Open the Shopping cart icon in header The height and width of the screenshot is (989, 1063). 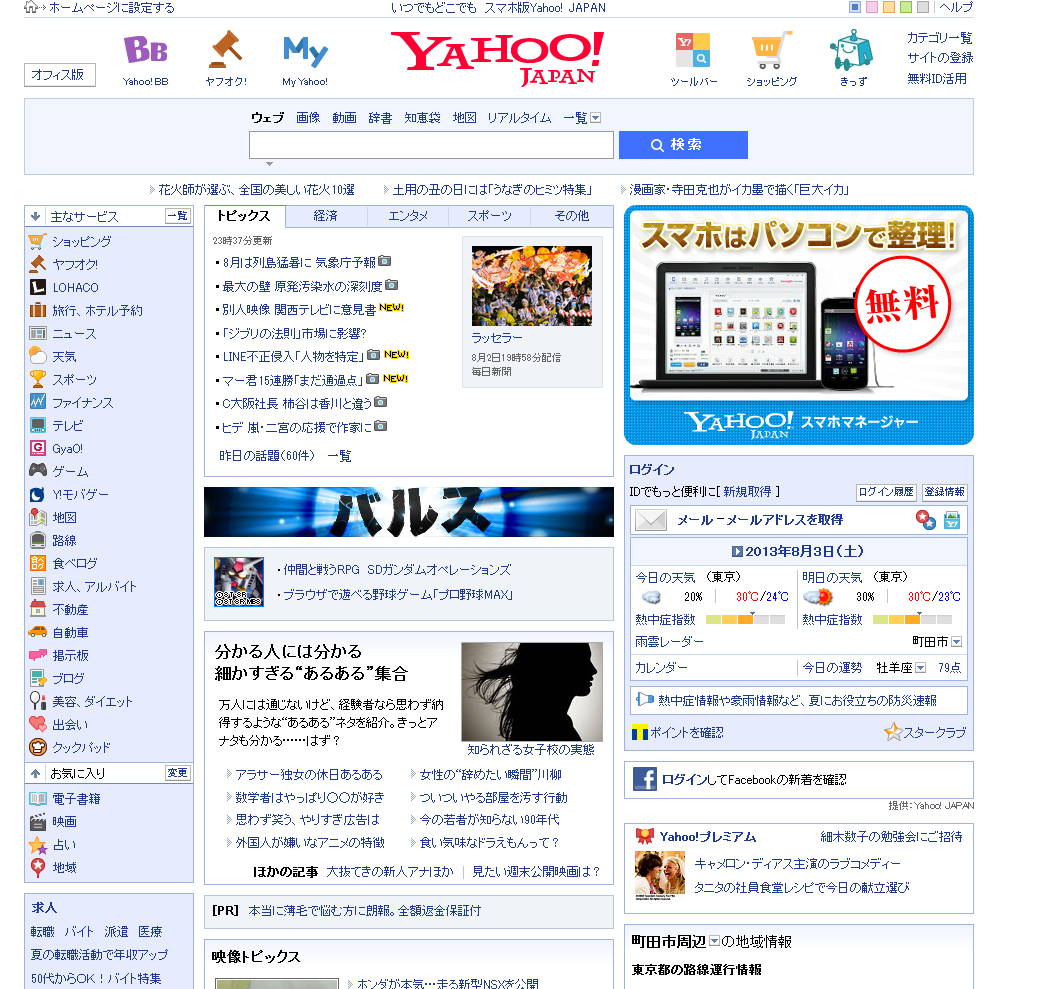point(771,50)
